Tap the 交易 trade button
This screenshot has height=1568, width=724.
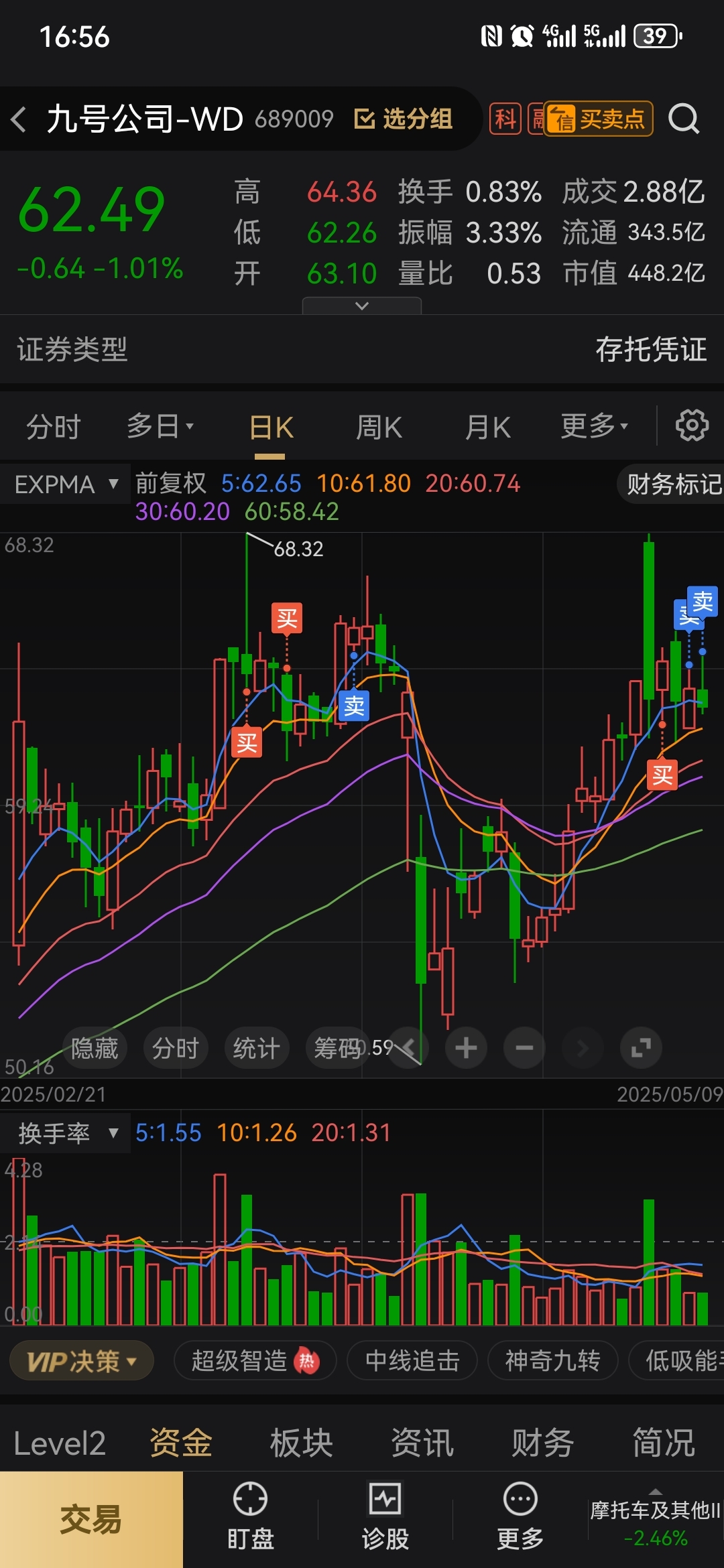(x=91, y=1520)
